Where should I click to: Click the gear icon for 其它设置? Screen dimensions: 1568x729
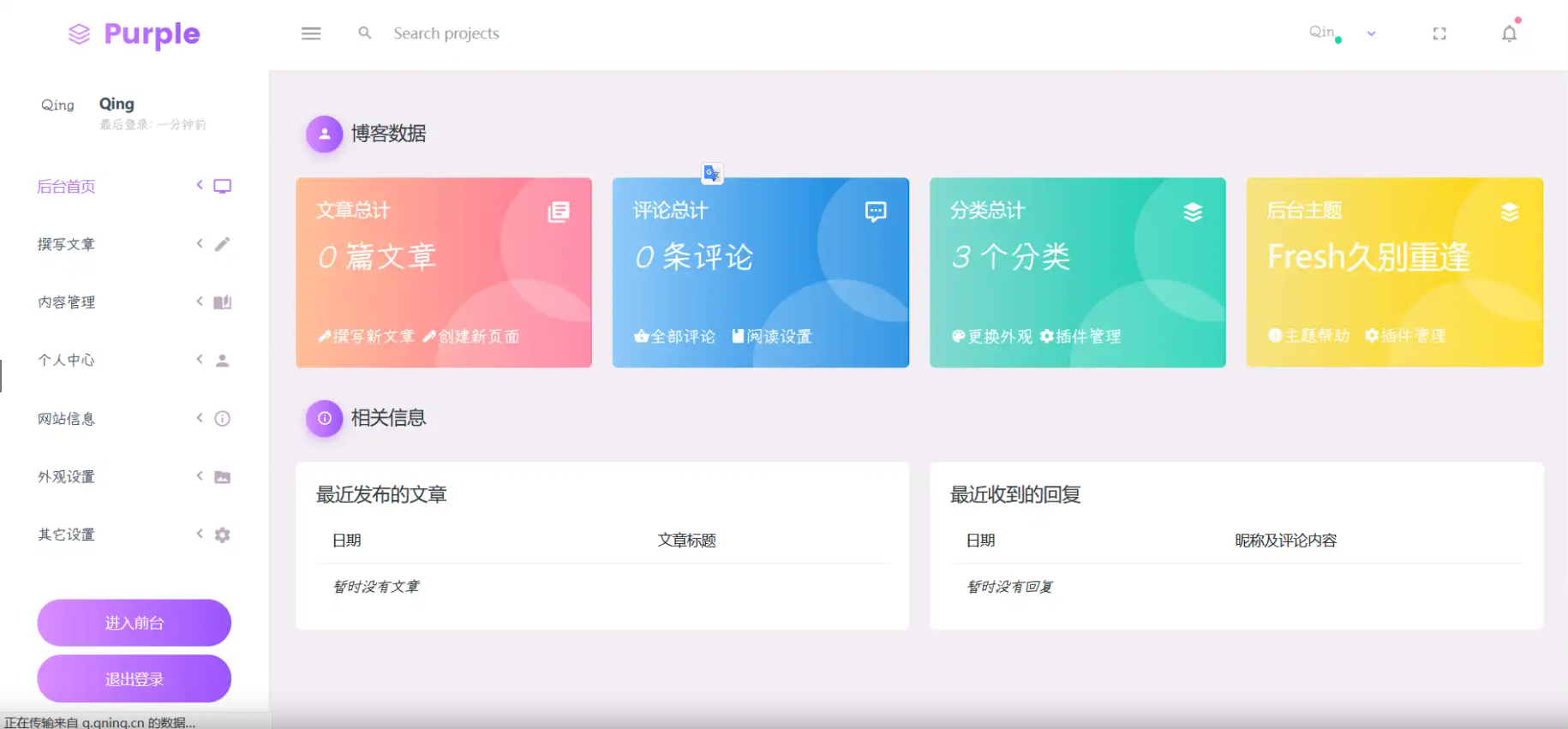click(222, 535)
